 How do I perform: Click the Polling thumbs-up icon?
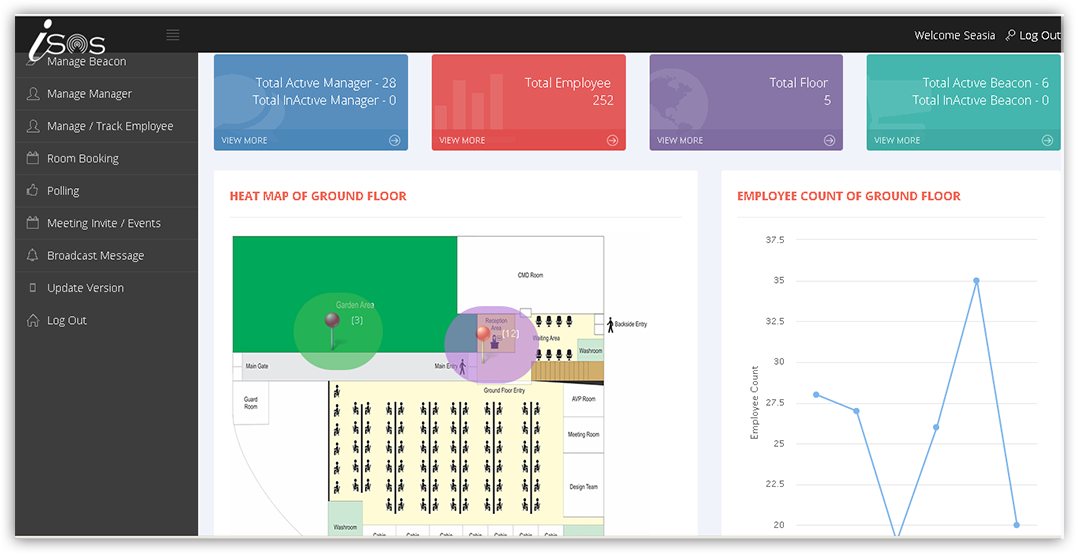pos(32,190)
